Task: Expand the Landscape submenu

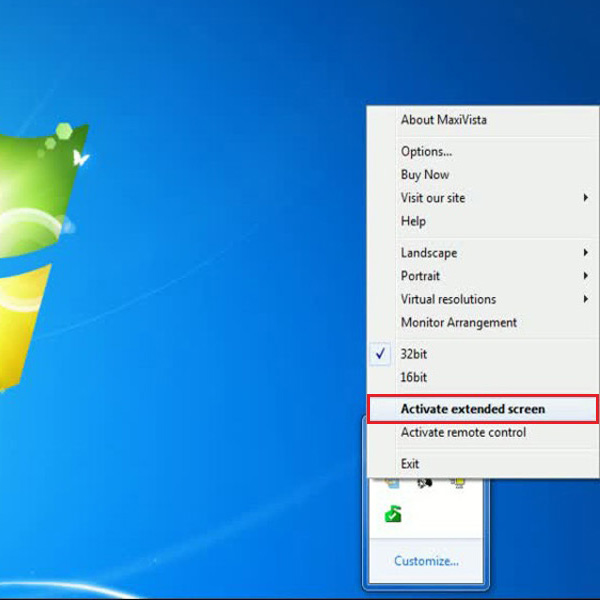Action: pos(483,253)
